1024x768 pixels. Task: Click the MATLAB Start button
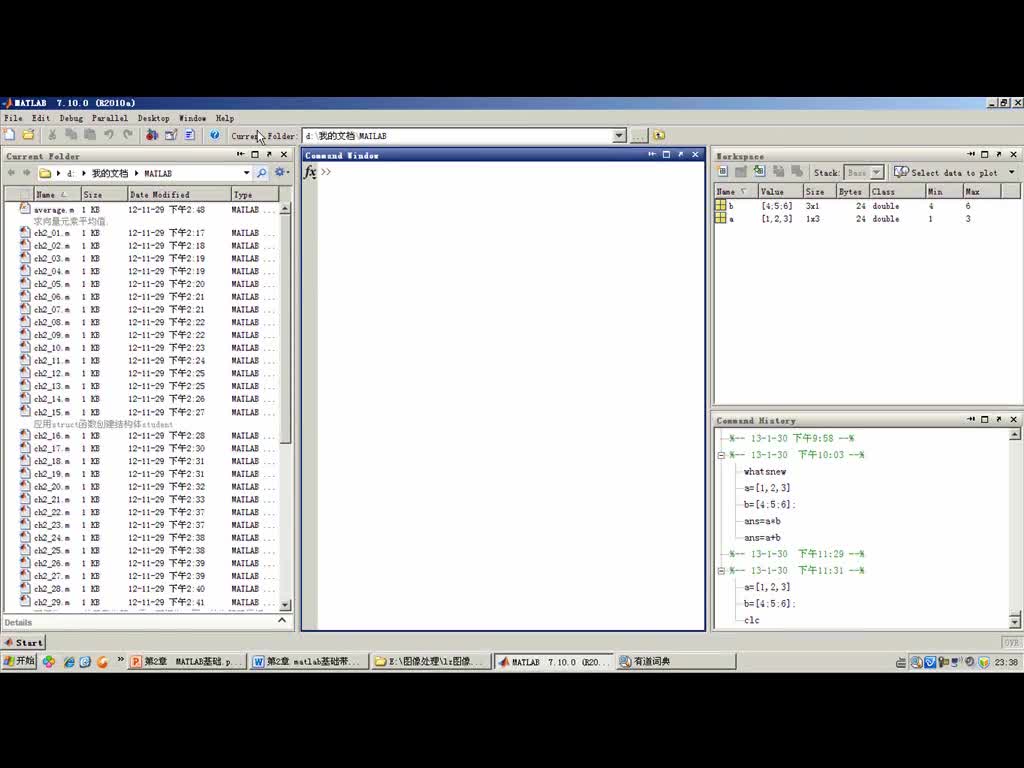24,643
